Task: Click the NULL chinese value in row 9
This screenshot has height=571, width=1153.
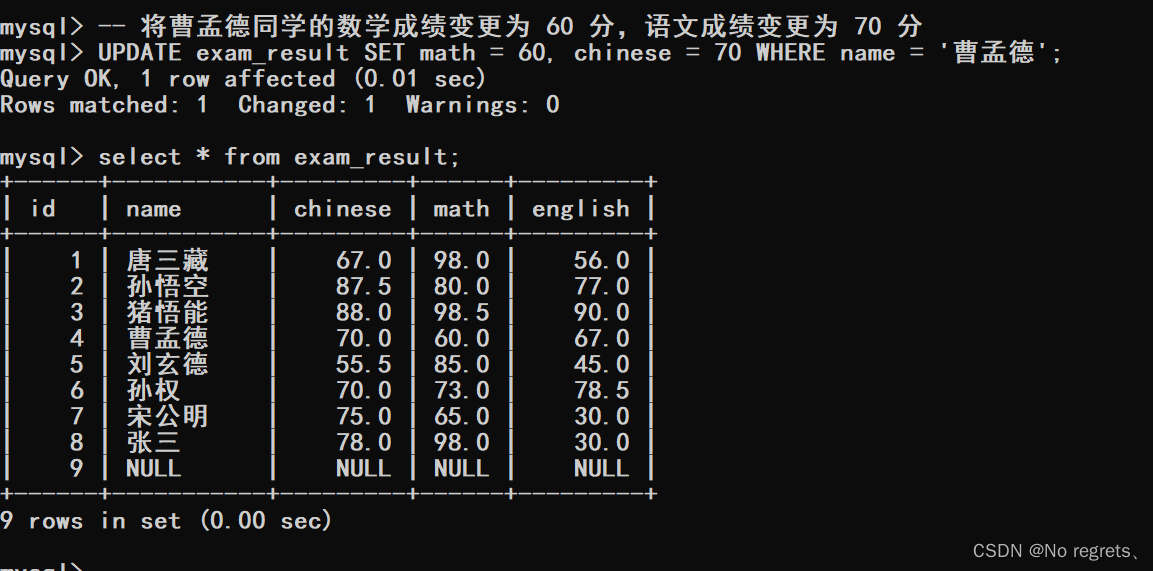Action: (x=363, y=468)
